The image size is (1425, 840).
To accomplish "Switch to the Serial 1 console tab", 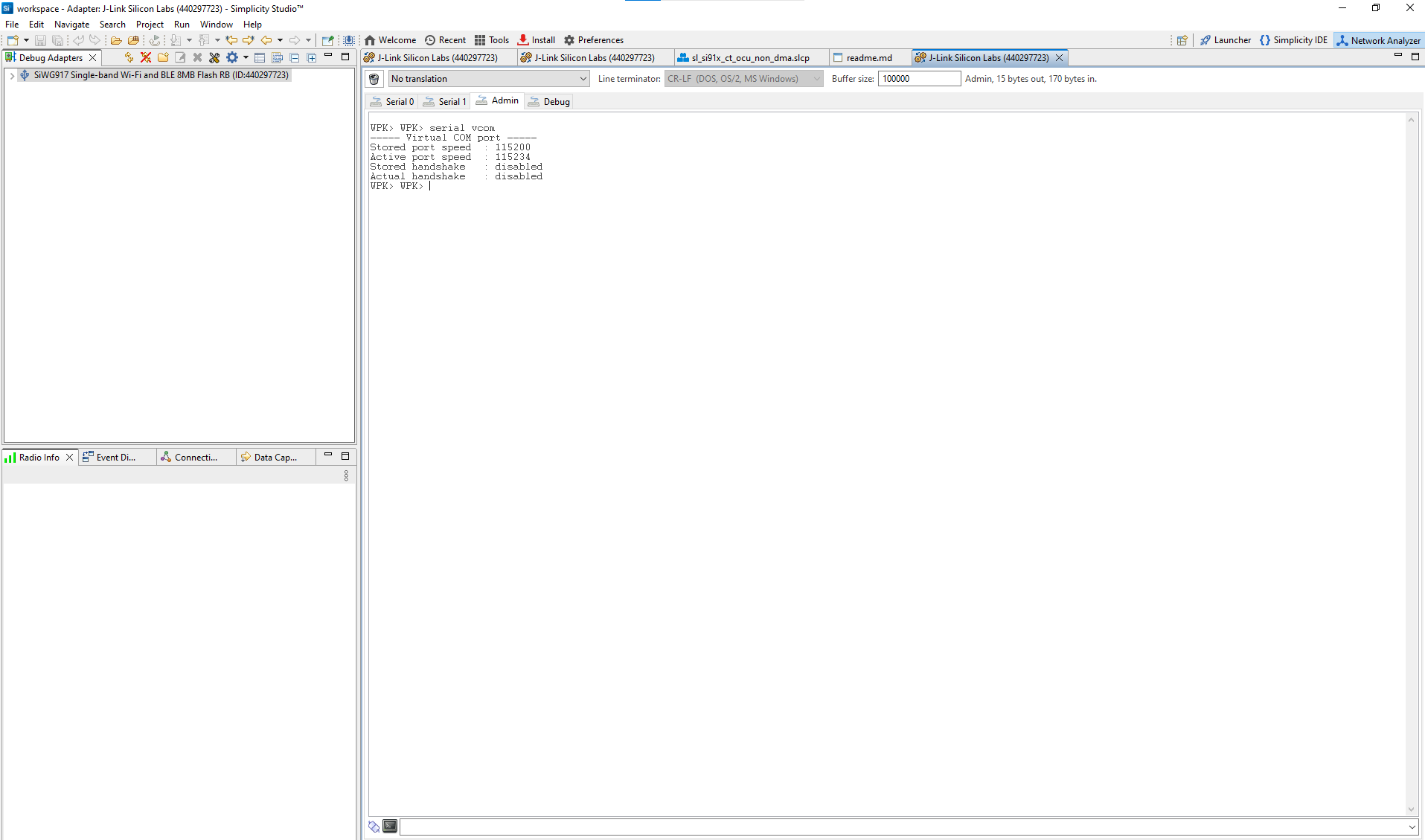I will pyautogui.click(x=445, y=102).
